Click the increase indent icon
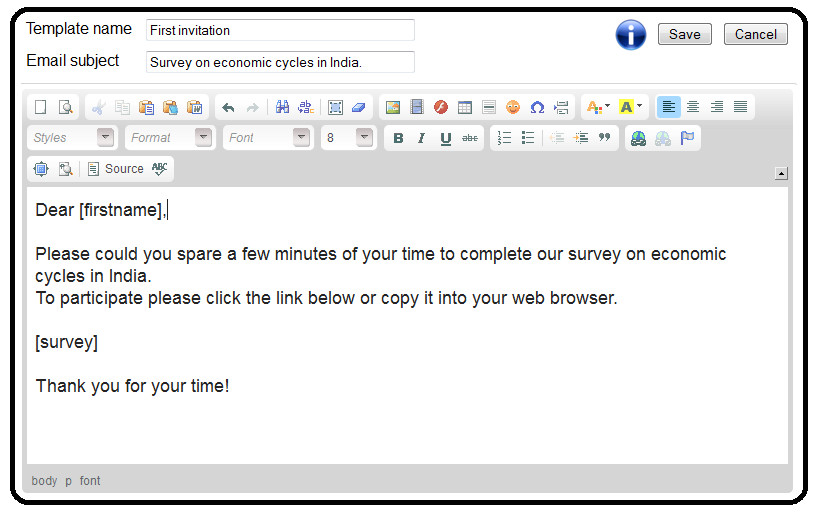Screen dimensions: 839x518 pyautogui.click(x=581, y=138)
